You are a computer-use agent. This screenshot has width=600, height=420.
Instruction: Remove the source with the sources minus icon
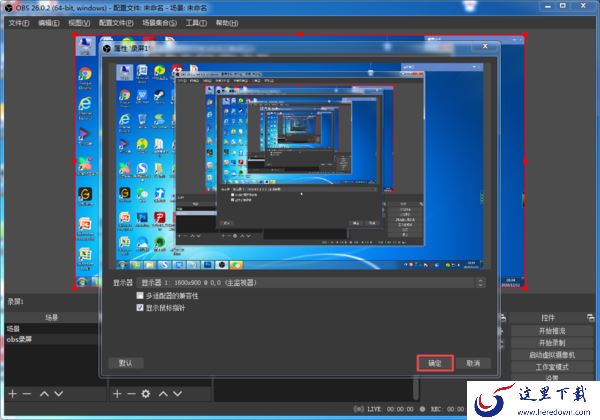coord(131,394)
